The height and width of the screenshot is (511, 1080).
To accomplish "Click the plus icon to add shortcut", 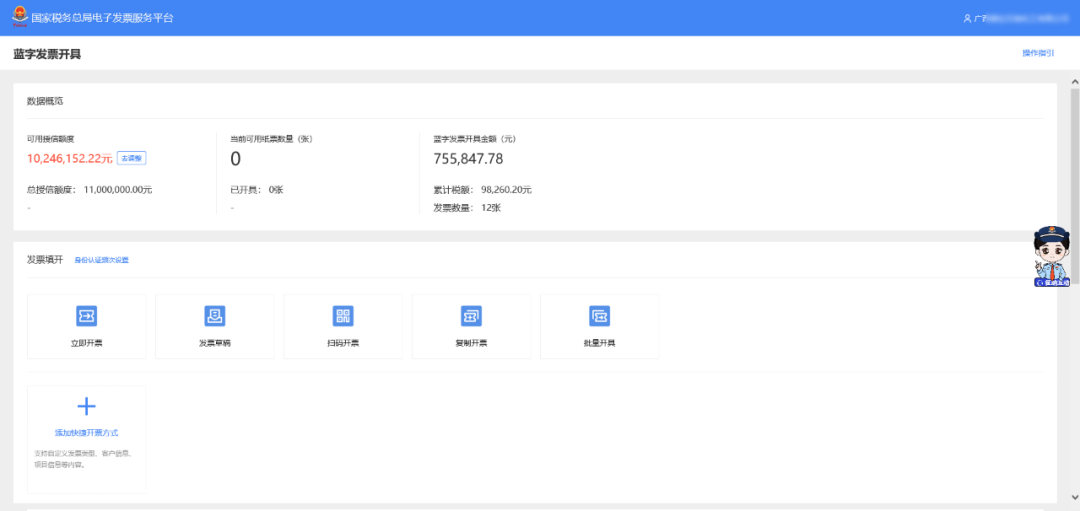I will [x=87, y=406].
